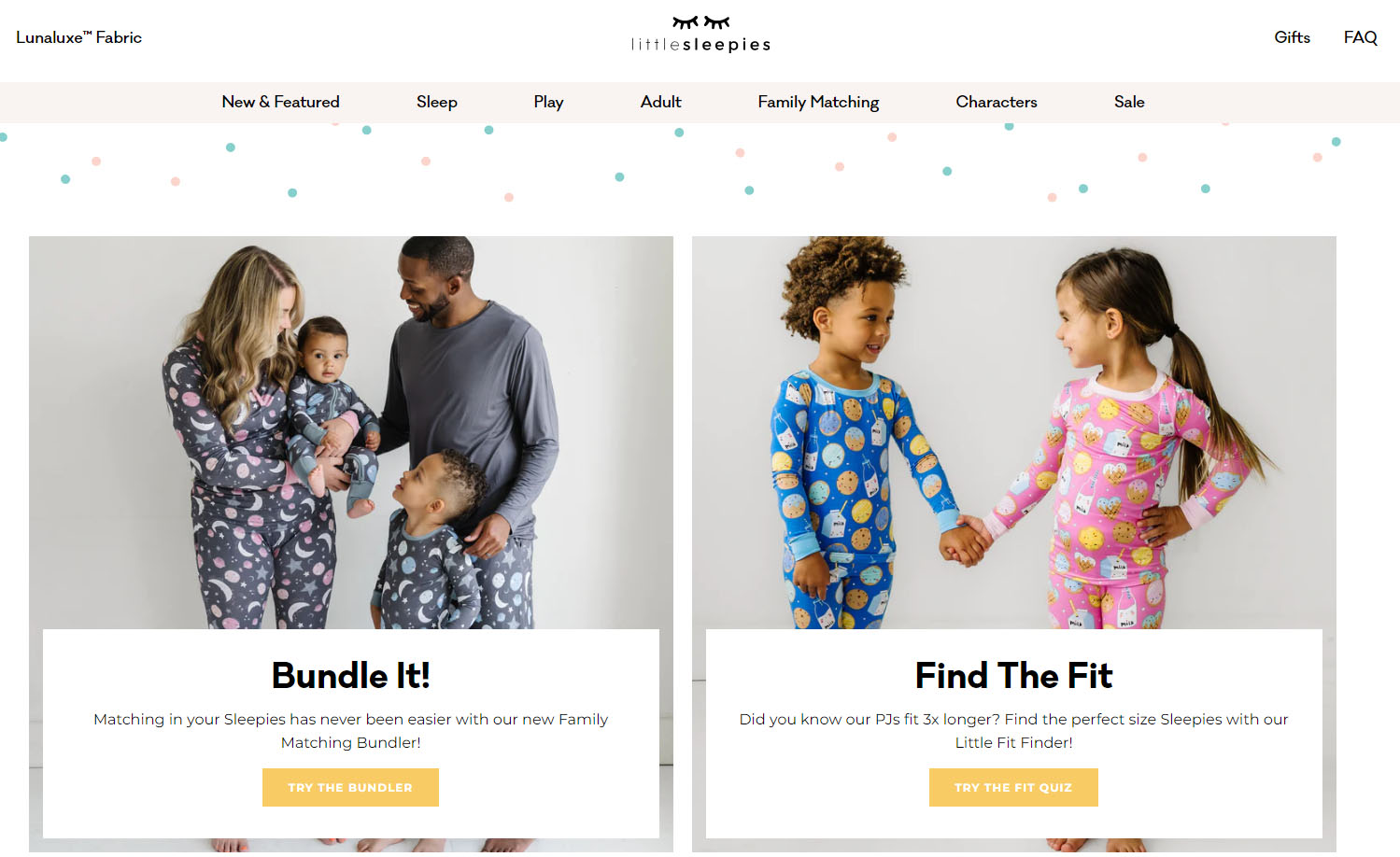Viewport: 1400px width, 857px height.
Task: Open the Family Matching menu
Action: [x=818, y=102]
